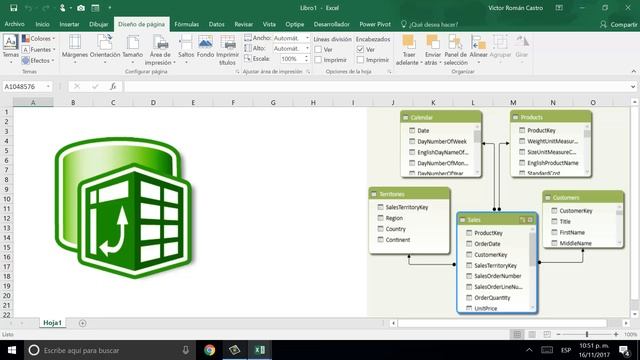
Task: Click the Save icon in quick access toolbar
Action: pos(13,8)
